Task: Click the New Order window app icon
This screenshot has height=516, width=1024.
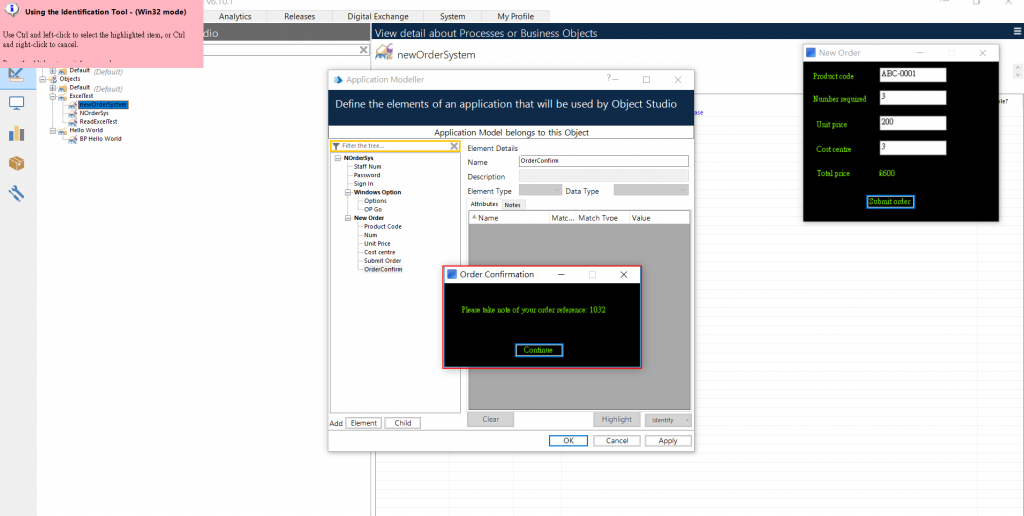Action: pyautogui.click(x=810, y=53)
